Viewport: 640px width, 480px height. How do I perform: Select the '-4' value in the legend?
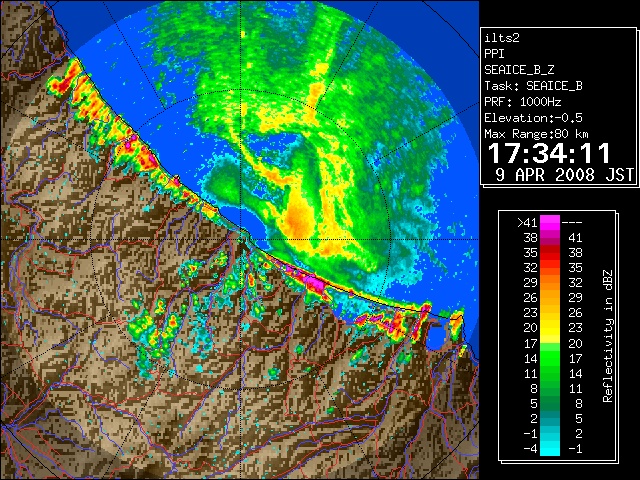[530, 449]
